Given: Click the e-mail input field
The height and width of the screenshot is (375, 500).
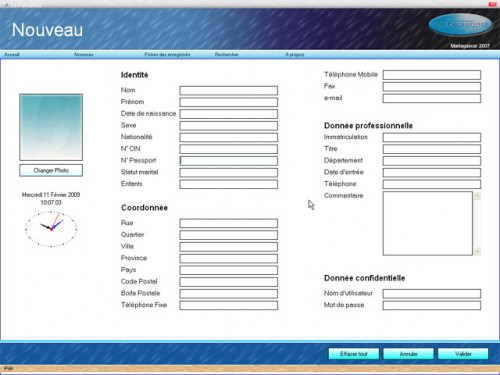Looking at the screenshot, I should click(432, 98).
